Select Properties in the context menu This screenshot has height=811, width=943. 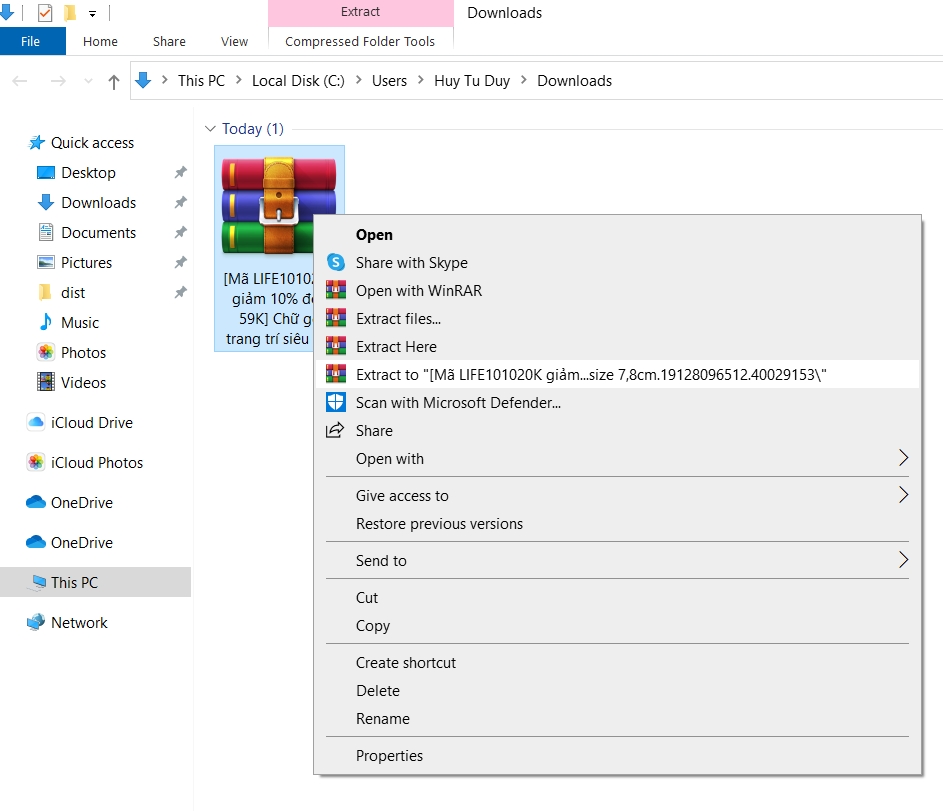[389, 756]
